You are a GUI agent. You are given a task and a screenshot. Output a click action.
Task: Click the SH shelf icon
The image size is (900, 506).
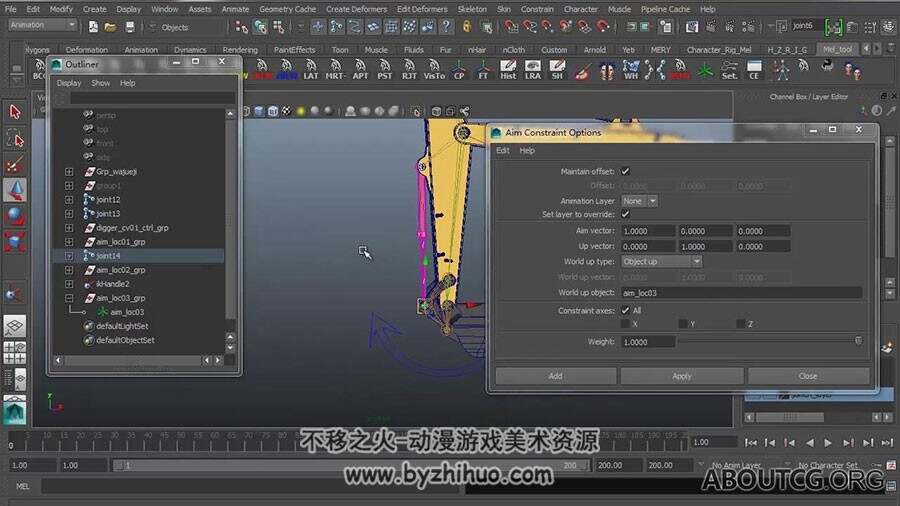557,69
